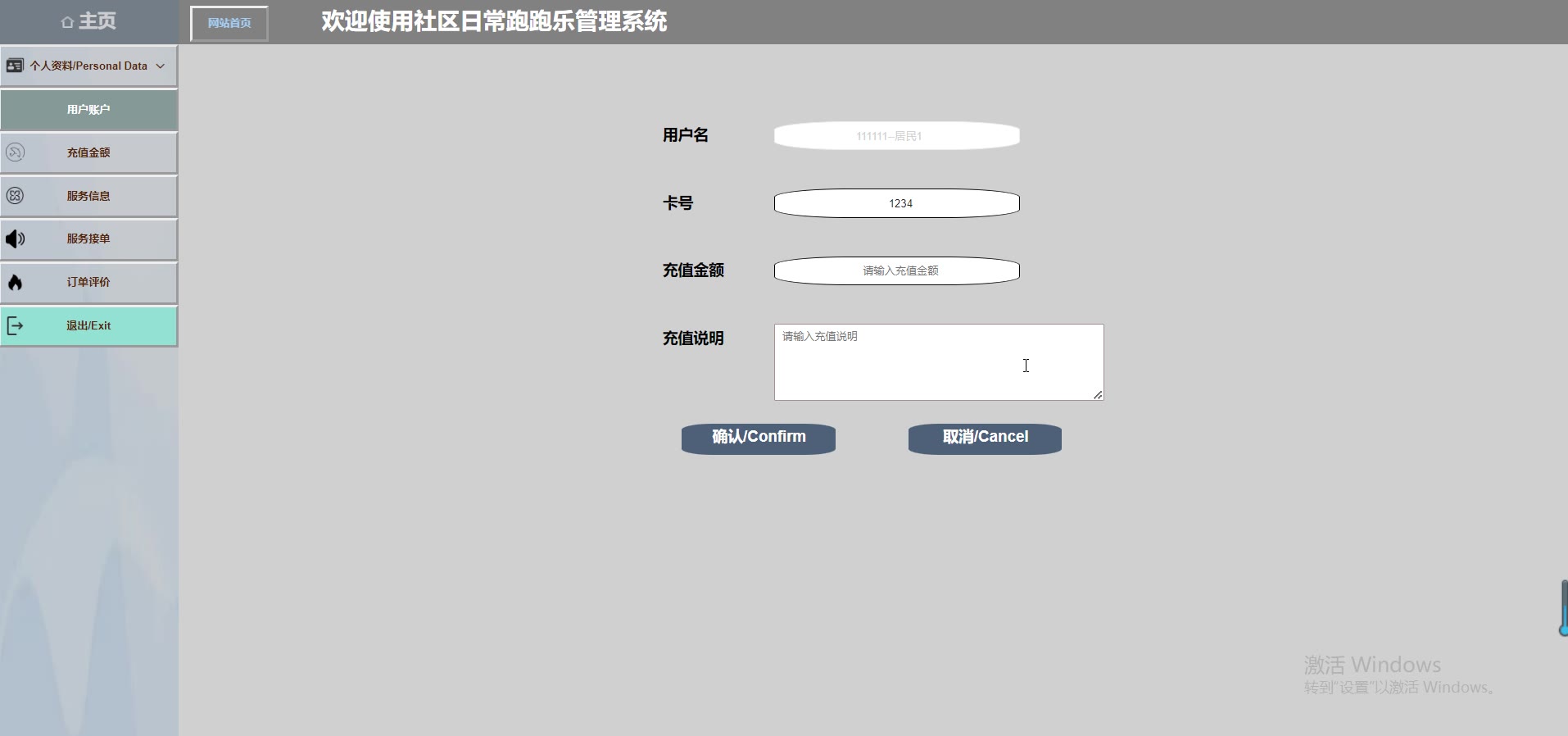Go to 服务接单 in the sidebar
Image resolution: width=1568 pixels, height=736 pixels.
pos(88,239)
